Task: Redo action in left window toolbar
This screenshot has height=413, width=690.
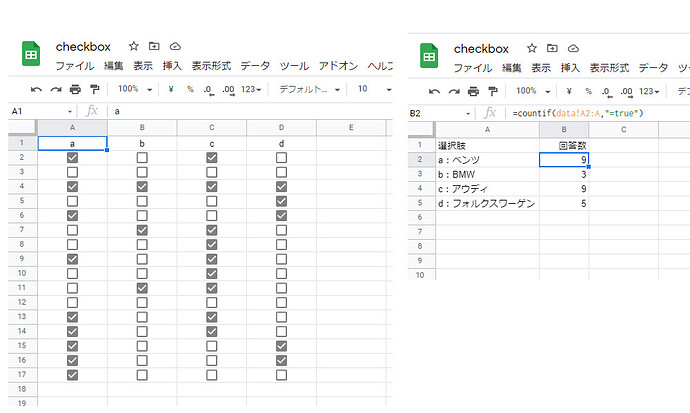Action: pos(56,90)
